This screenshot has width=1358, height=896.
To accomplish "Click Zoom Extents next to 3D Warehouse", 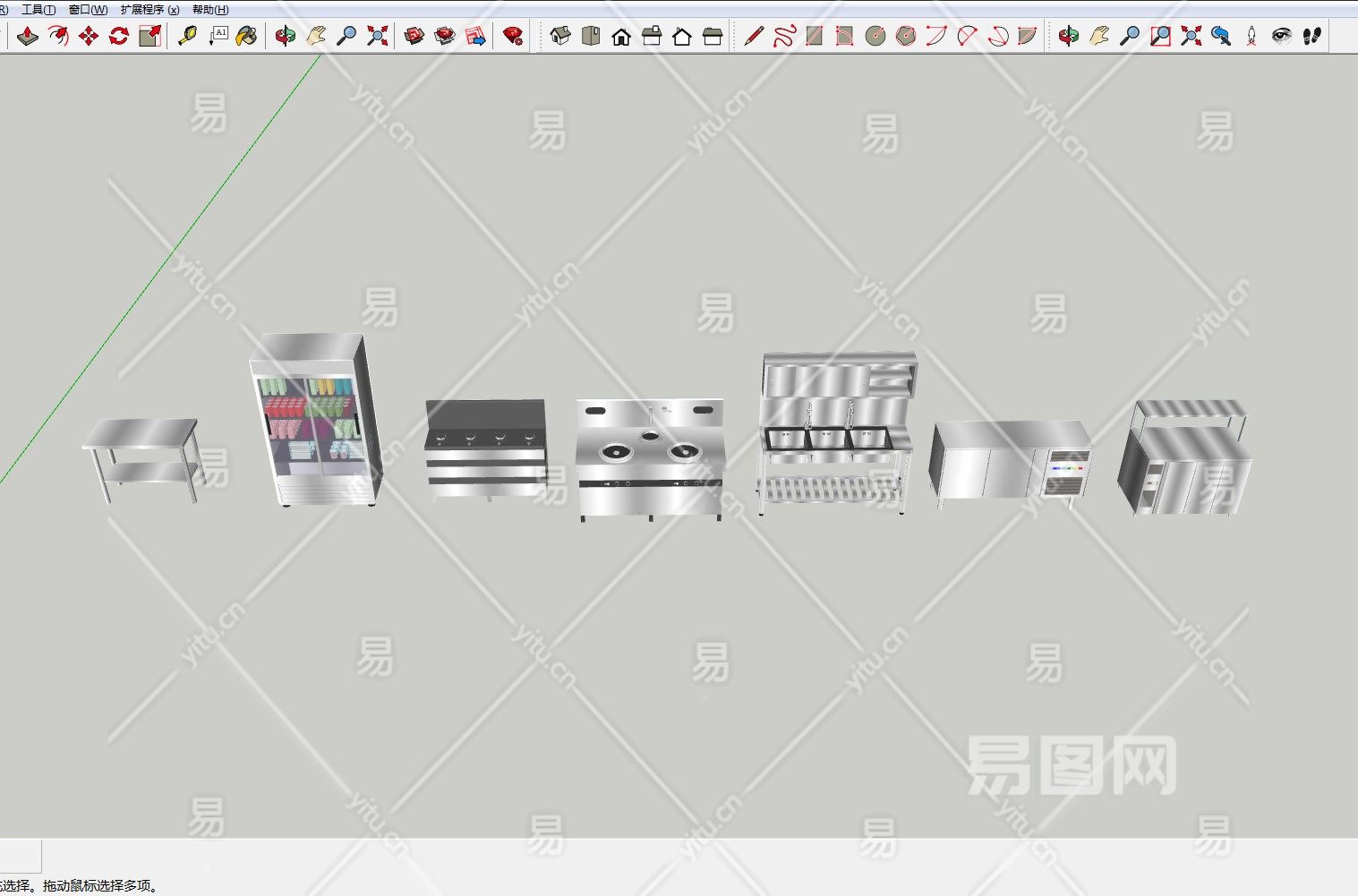I will point(377,36).
